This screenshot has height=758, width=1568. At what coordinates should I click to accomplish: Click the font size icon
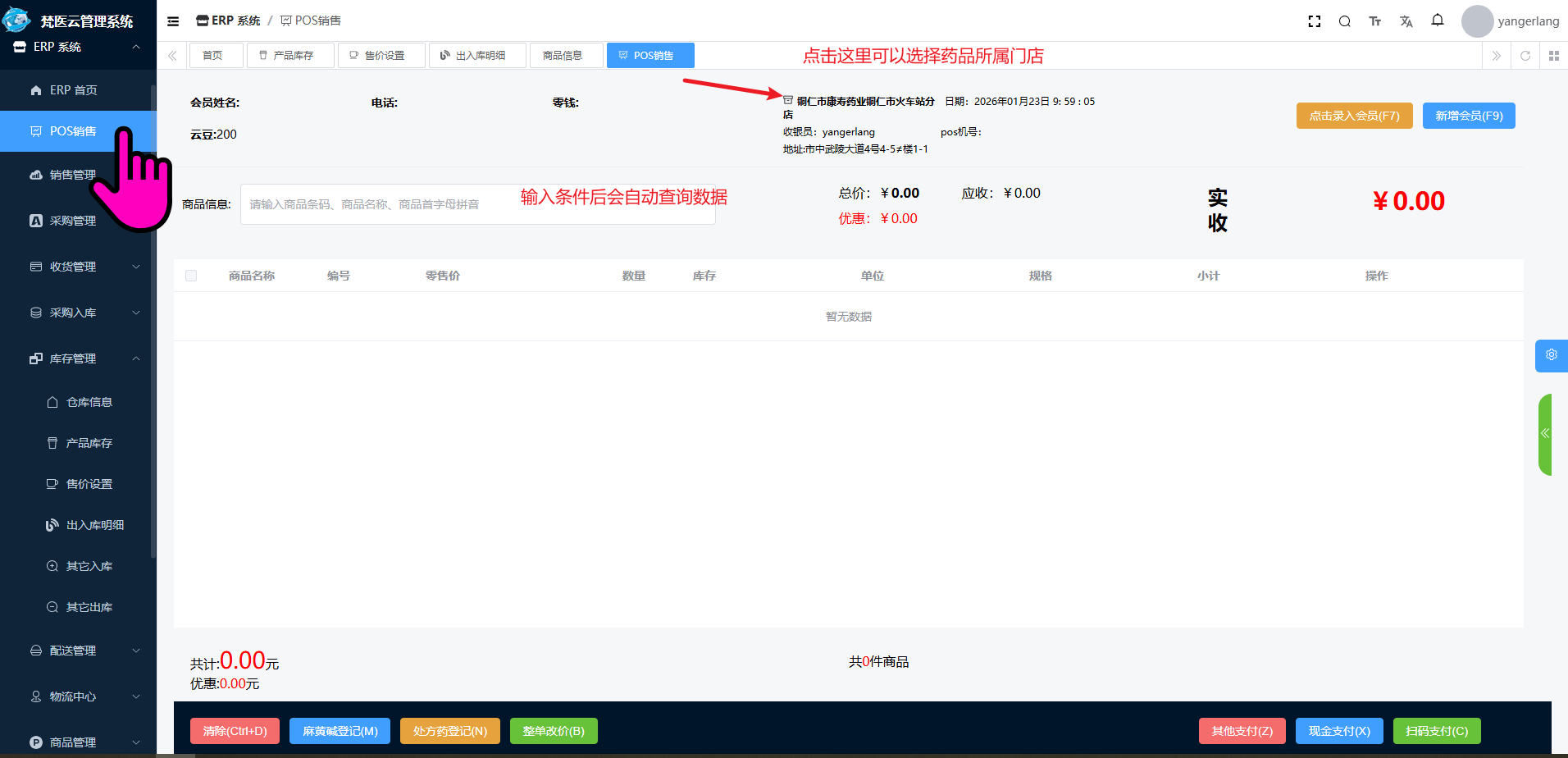[x=1375, y=21]
